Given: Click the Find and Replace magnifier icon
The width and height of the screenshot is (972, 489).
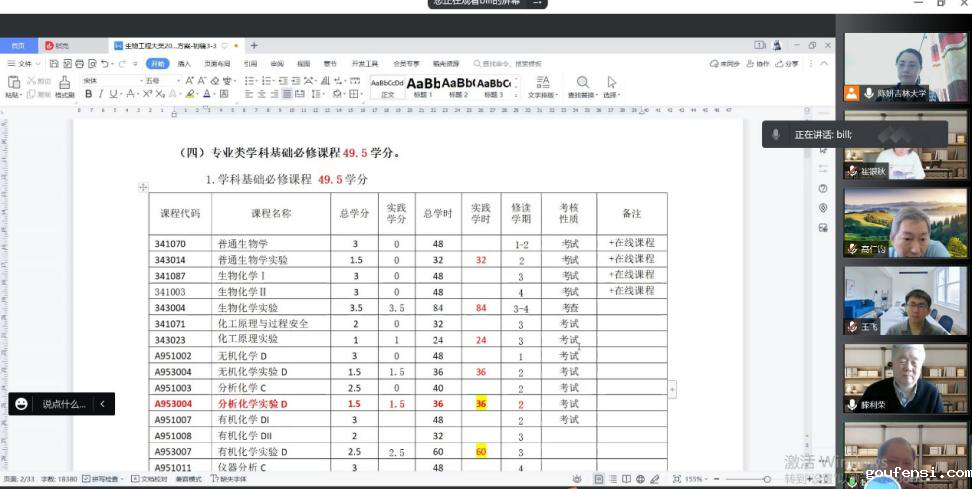Looking at the screenshot, I should pos(582,82).
